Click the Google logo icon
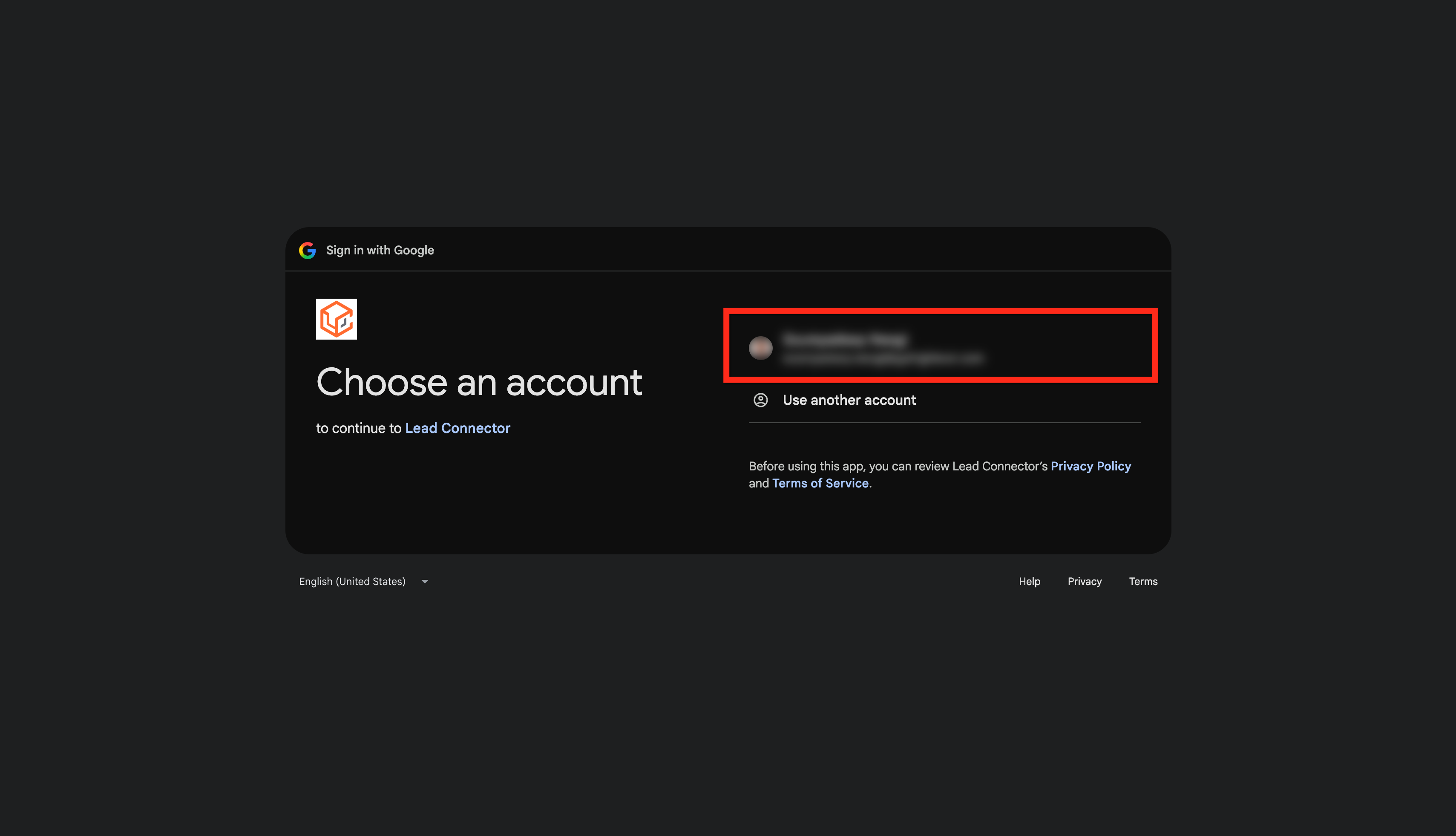Image resolution: width=1456 pixels, height=836 pixels. [x=307, y=251]
